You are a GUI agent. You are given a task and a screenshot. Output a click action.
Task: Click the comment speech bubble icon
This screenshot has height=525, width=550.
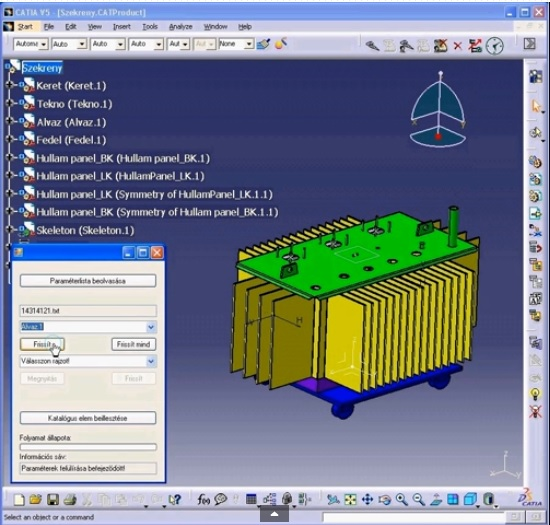221,499
